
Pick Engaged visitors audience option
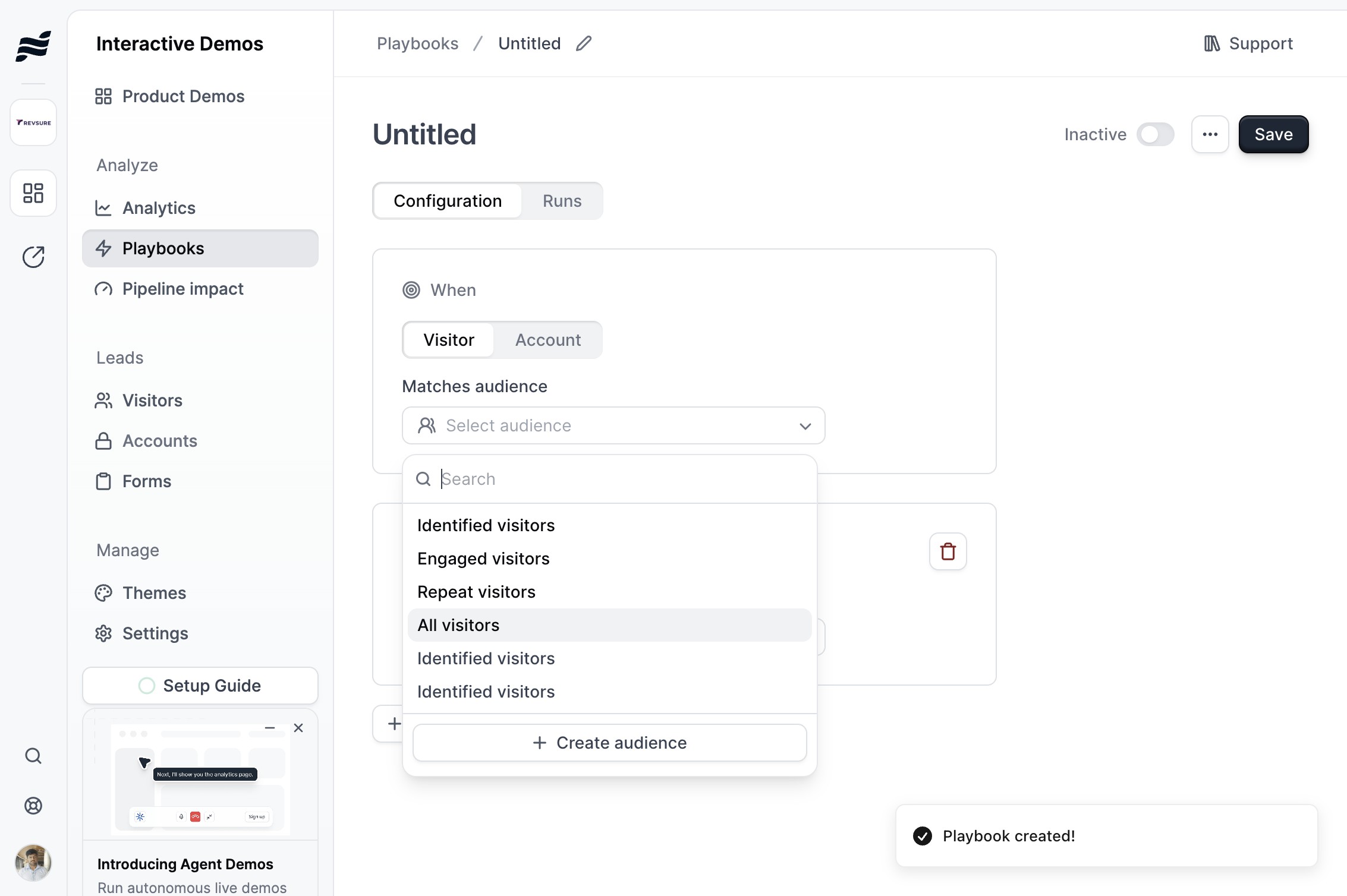[483, 559]
